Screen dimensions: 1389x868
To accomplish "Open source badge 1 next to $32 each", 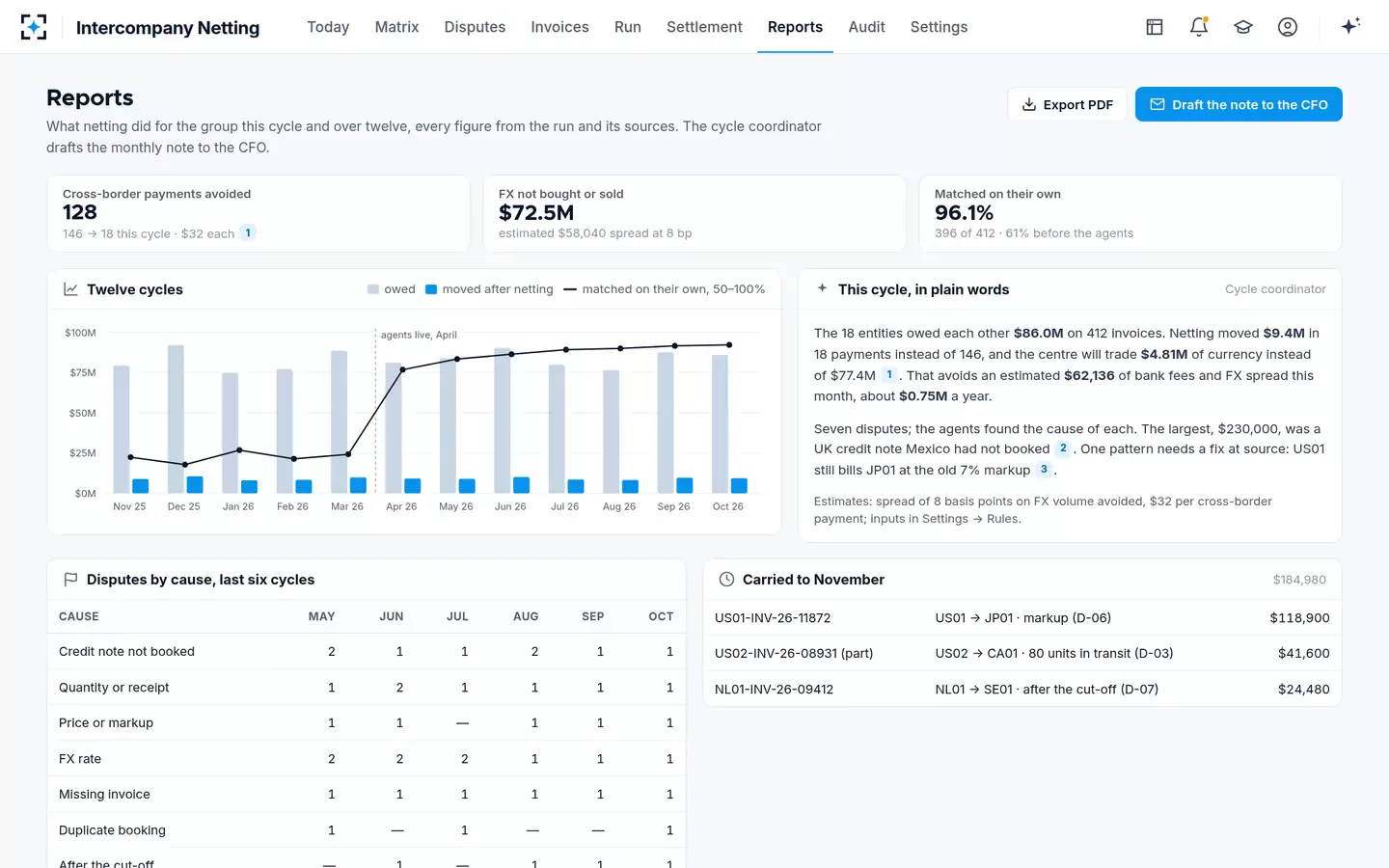I will coord(248,232).
